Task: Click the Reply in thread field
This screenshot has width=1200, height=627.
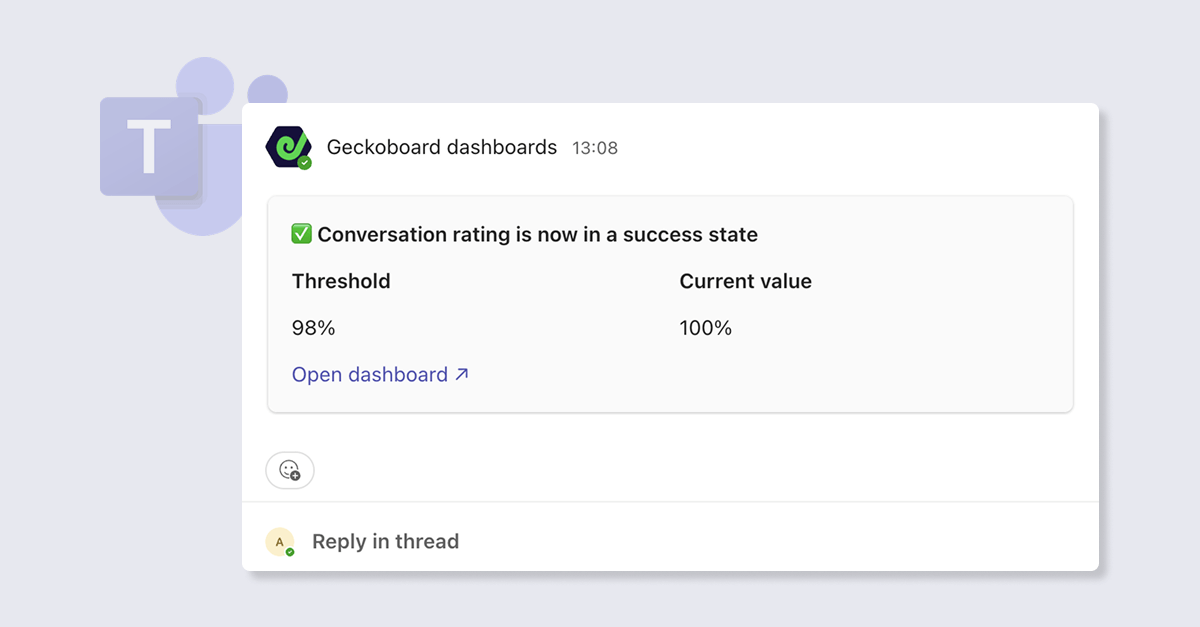Action: click(385, 541)
